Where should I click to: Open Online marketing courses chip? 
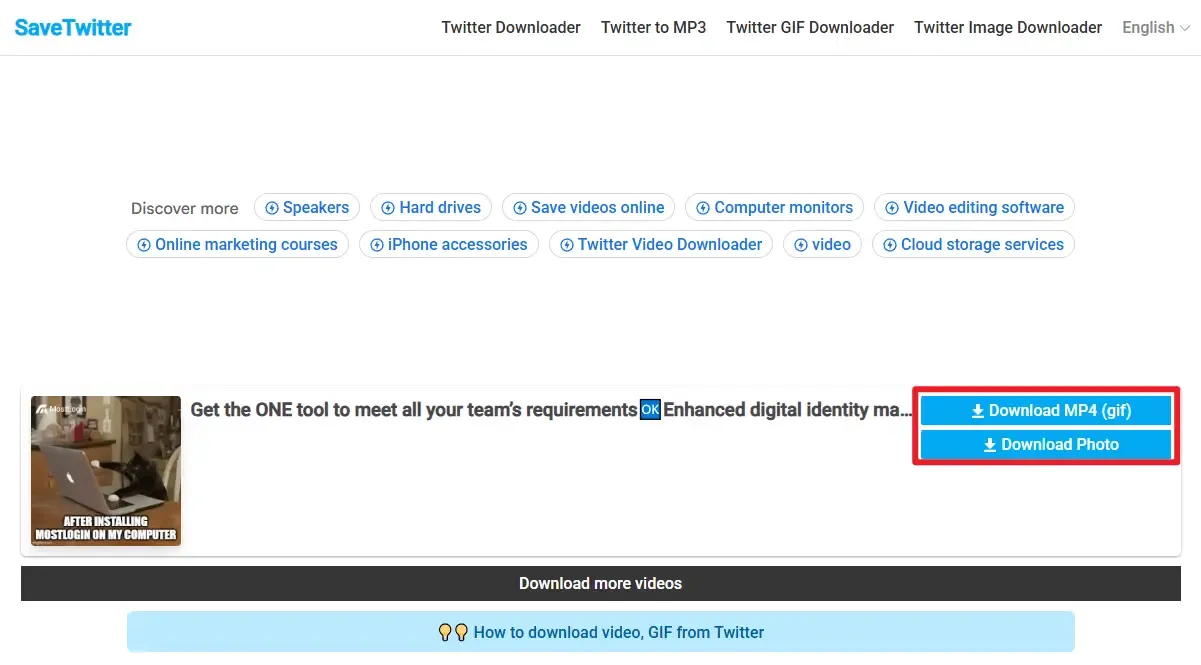pos(237,244)
